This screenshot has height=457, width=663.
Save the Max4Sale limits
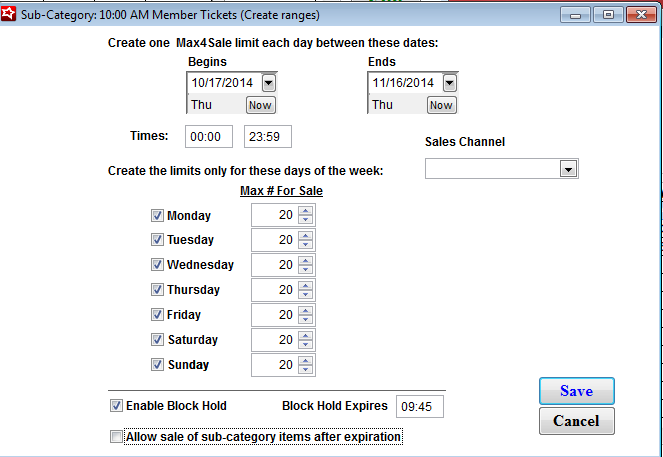[577, 391]
